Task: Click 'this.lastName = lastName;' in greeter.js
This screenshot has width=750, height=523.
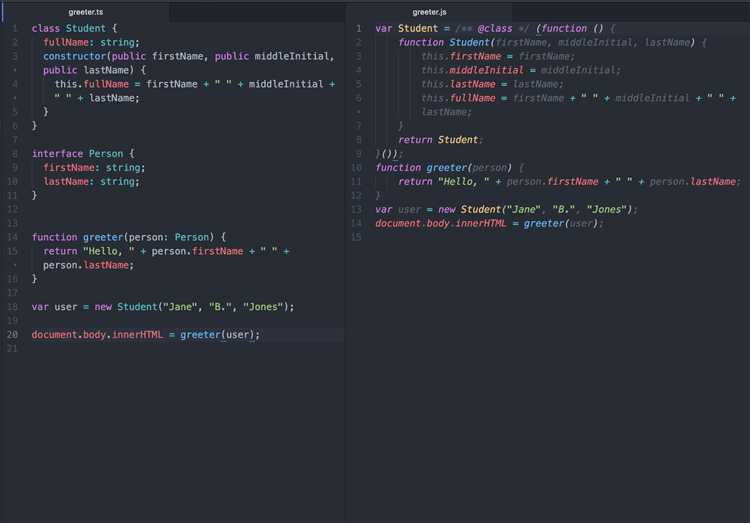Action: coord(492,84)
